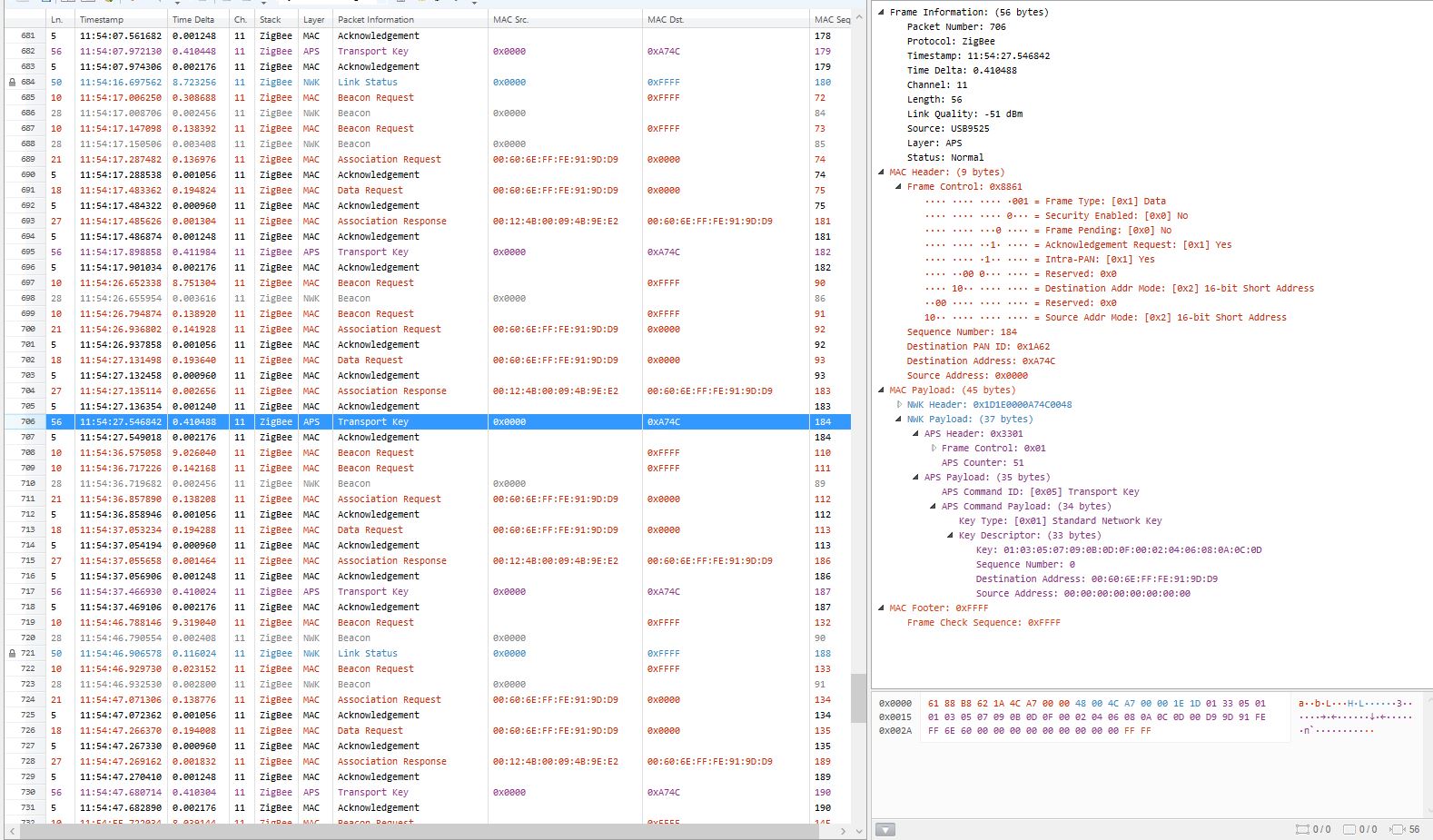Select packet 717 Transport Key row
The image size is (1433, 840).
(427, 591)
